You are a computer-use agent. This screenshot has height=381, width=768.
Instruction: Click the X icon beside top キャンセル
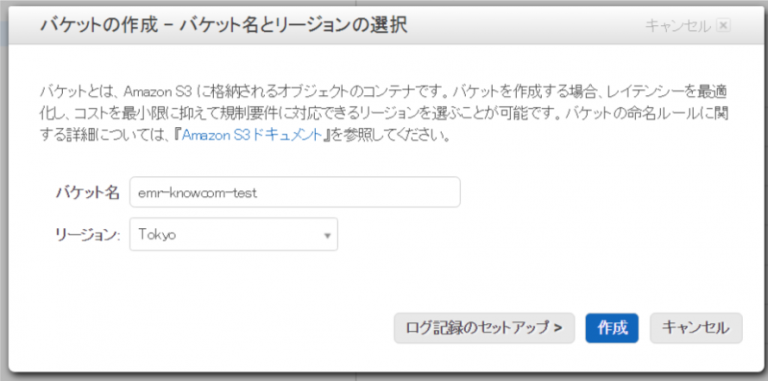(x=723, y=26)
